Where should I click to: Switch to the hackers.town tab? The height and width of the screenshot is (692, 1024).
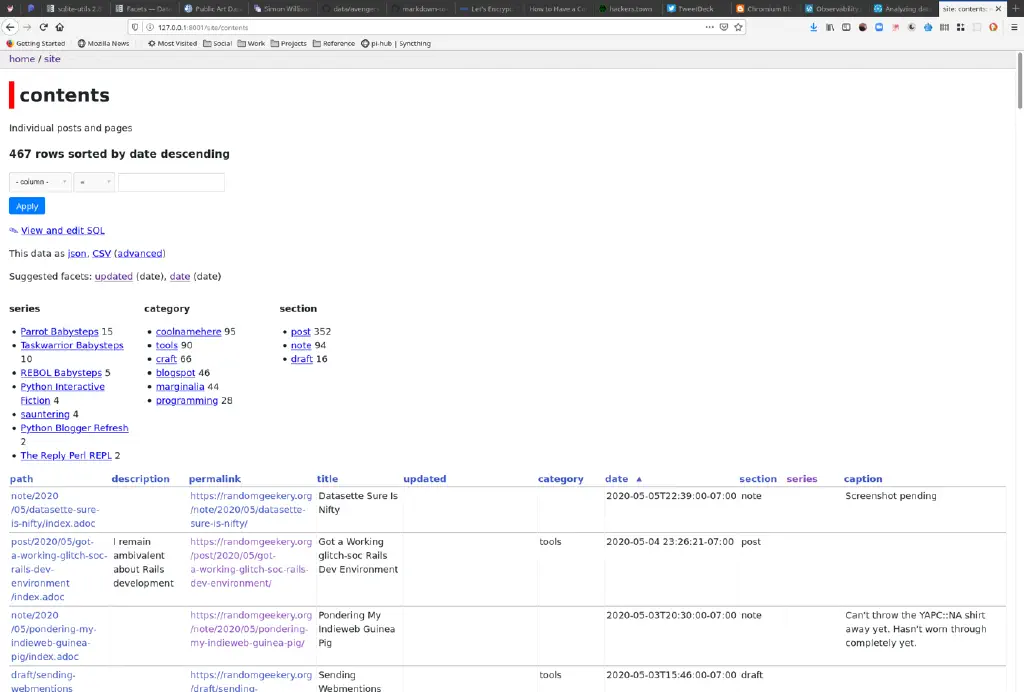(x=626, y=8)
